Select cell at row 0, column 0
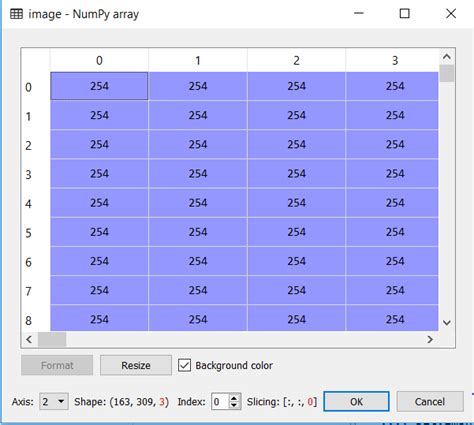Screen dimensions: 474x425 pyautogui.click(x=99, y=86)
